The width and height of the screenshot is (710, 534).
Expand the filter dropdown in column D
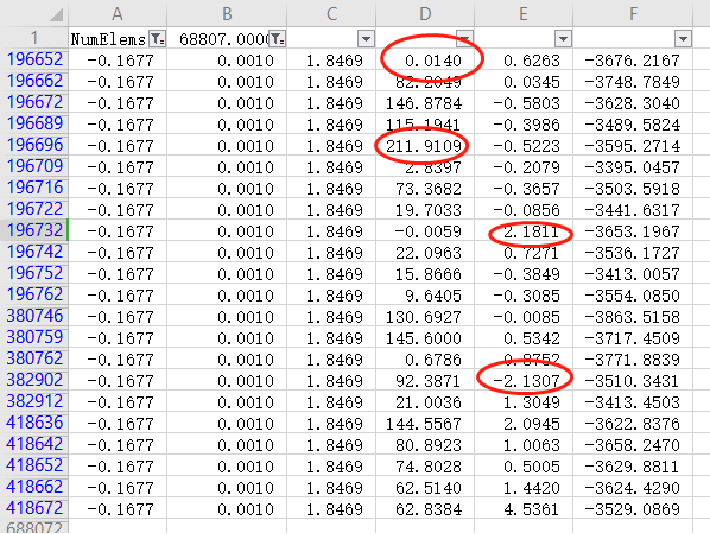pos(463,39)
